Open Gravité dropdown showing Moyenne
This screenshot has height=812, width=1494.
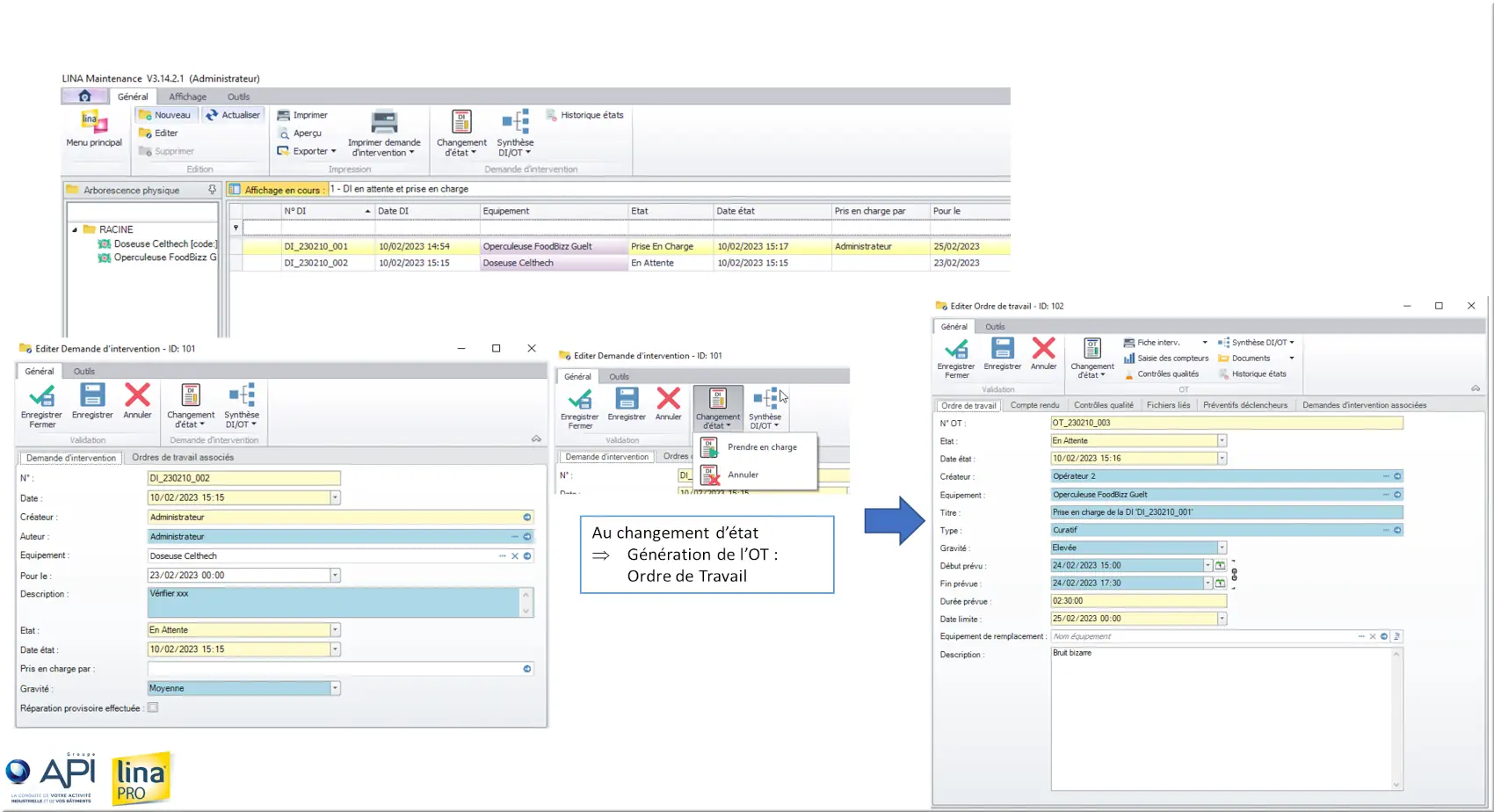coord(335,689)
